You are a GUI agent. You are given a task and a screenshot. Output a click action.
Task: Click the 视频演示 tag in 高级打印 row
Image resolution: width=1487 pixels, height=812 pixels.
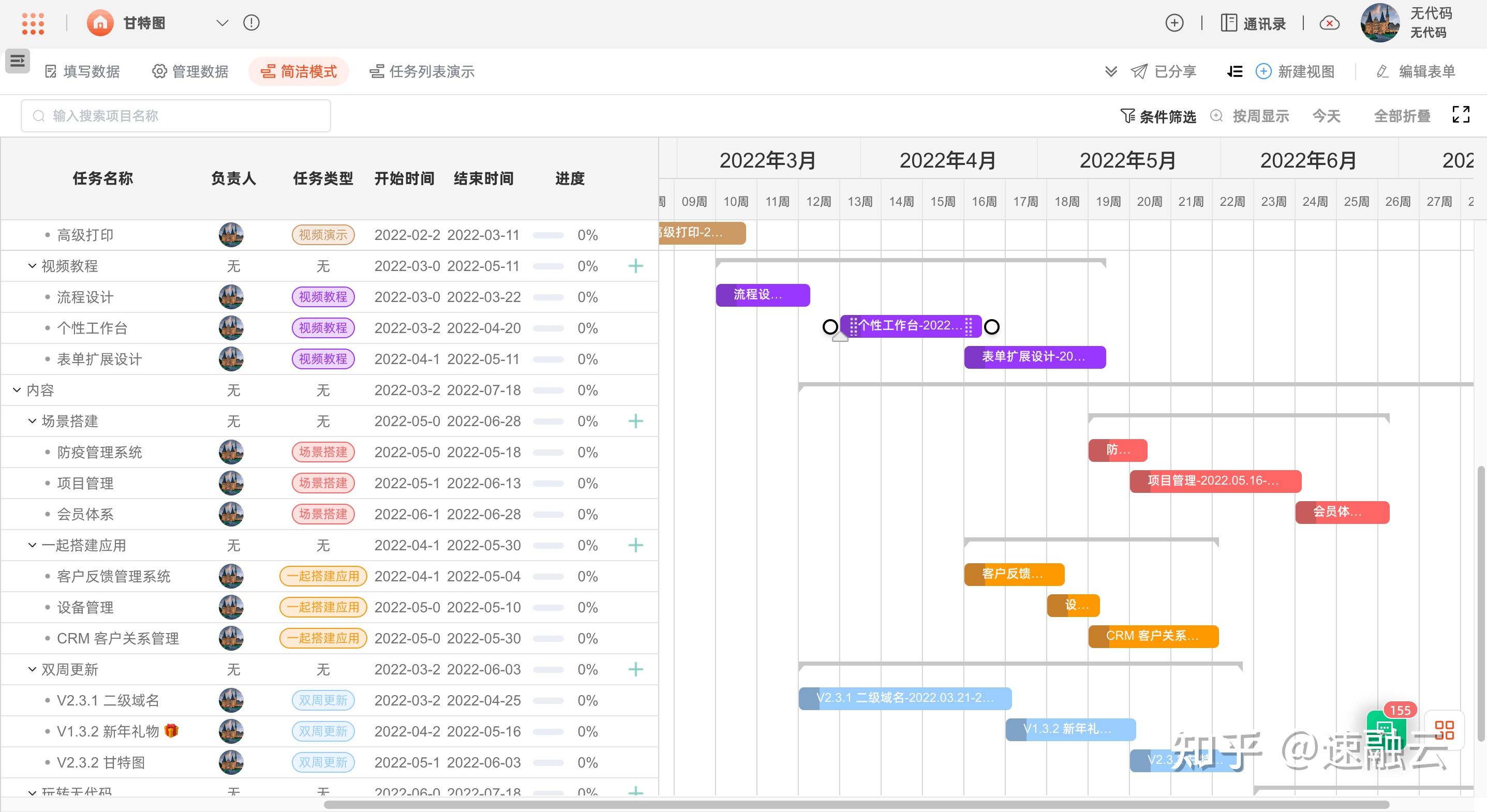click(x=323, y=235)
